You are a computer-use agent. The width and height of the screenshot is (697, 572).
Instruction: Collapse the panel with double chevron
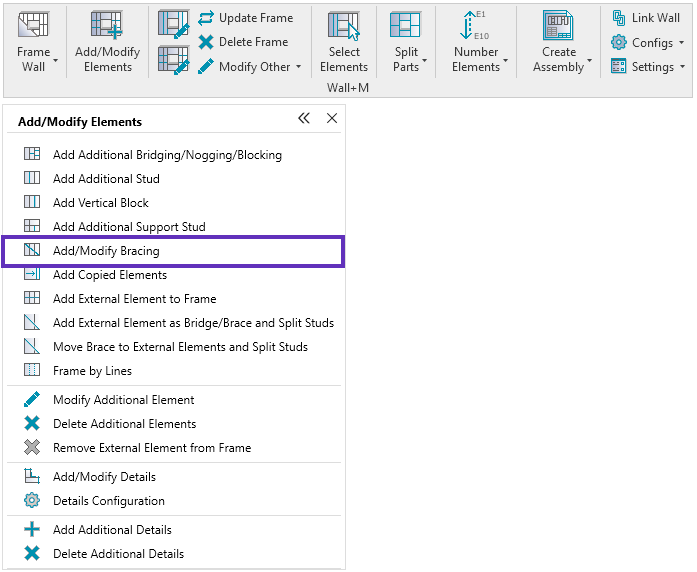point(304,119)
